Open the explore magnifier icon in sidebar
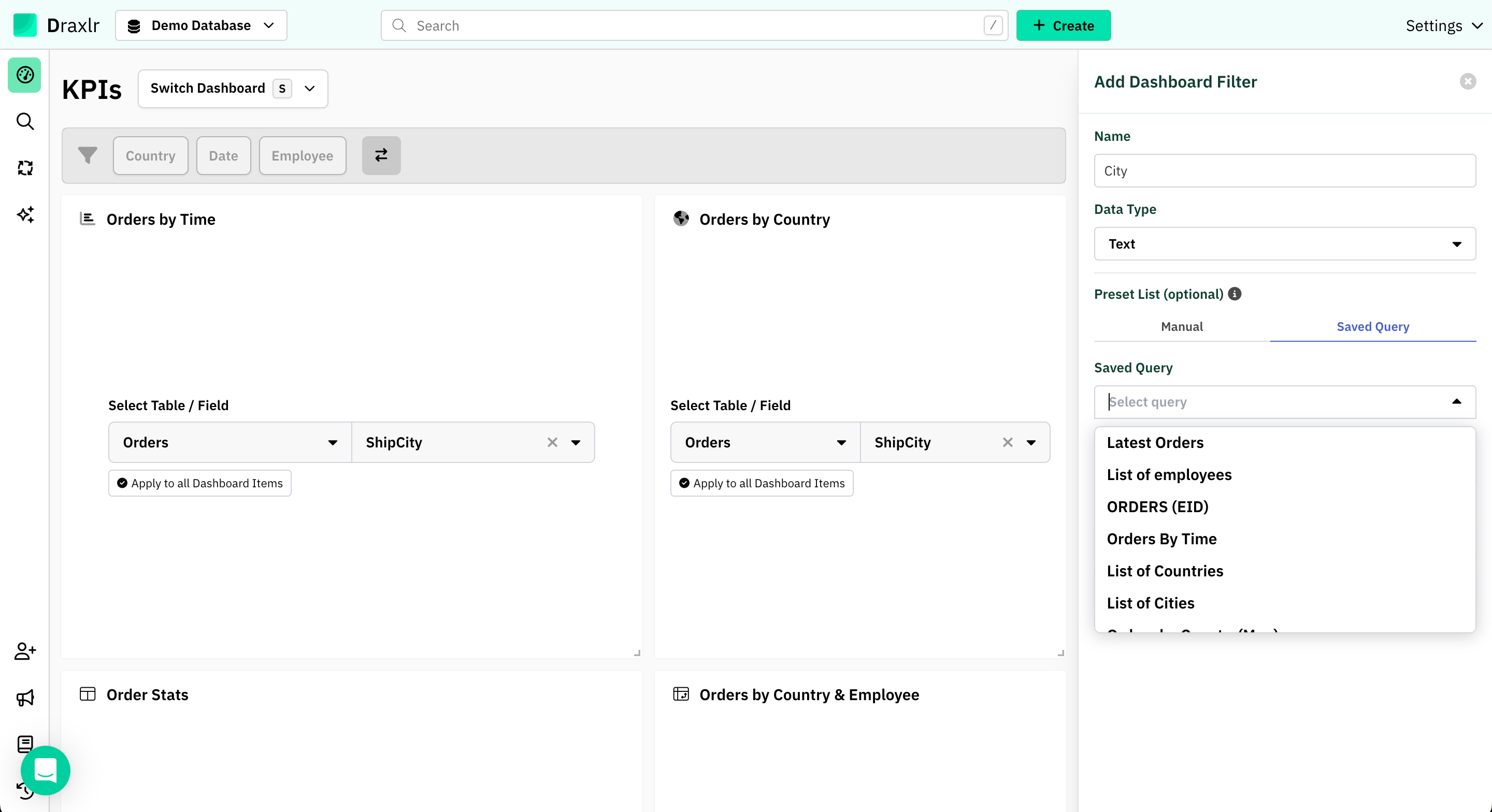The height and width of the screenshot is (812, 1492). pyautogui.click(x=25, y=122)
